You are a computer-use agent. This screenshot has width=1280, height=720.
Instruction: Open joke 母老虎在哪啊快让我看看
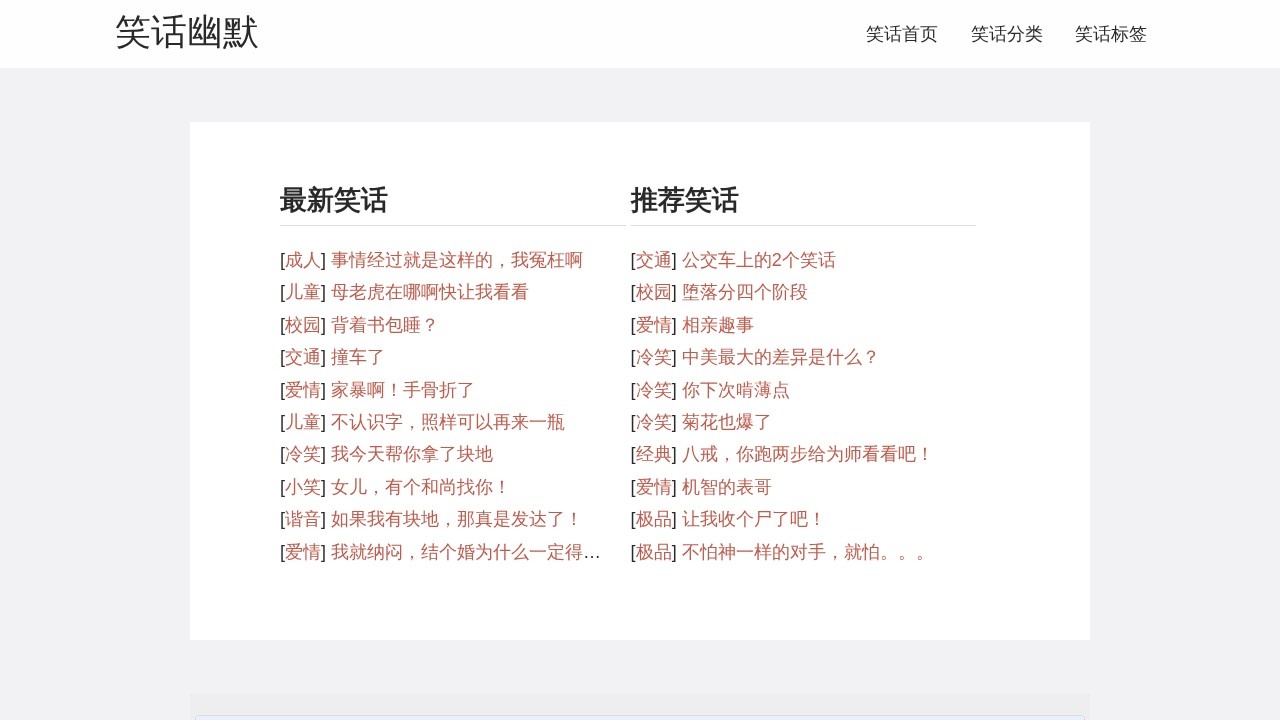pos(430,292)
